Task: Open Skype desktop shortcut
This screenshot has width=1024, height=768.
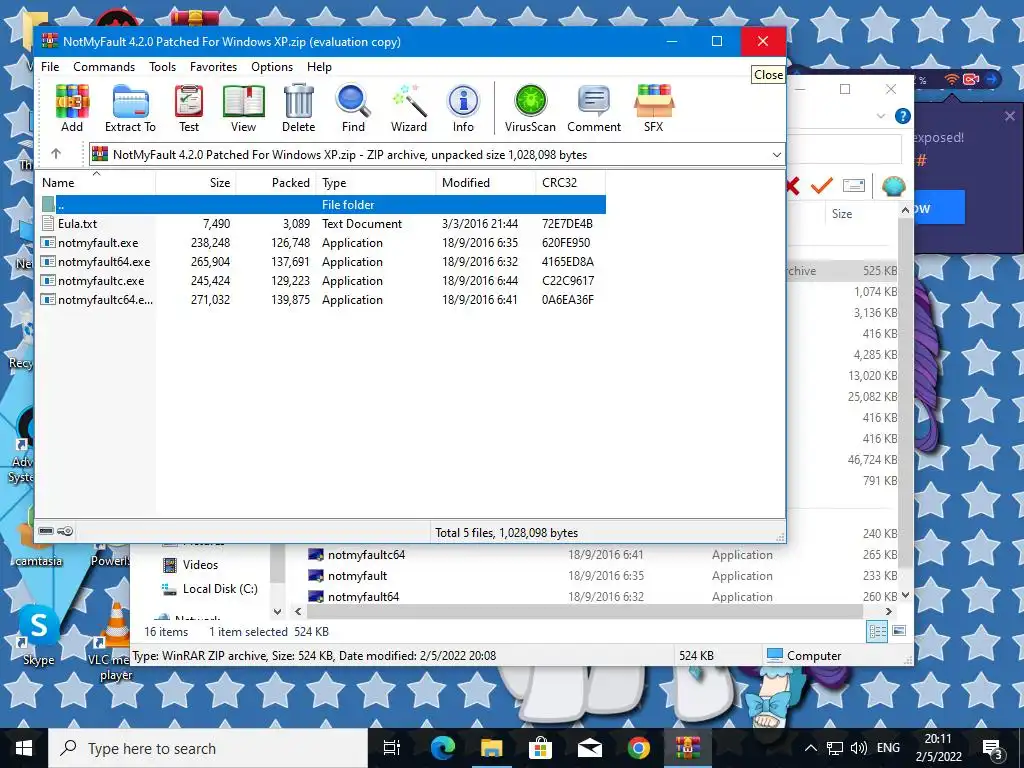Action: coord(39,634)
